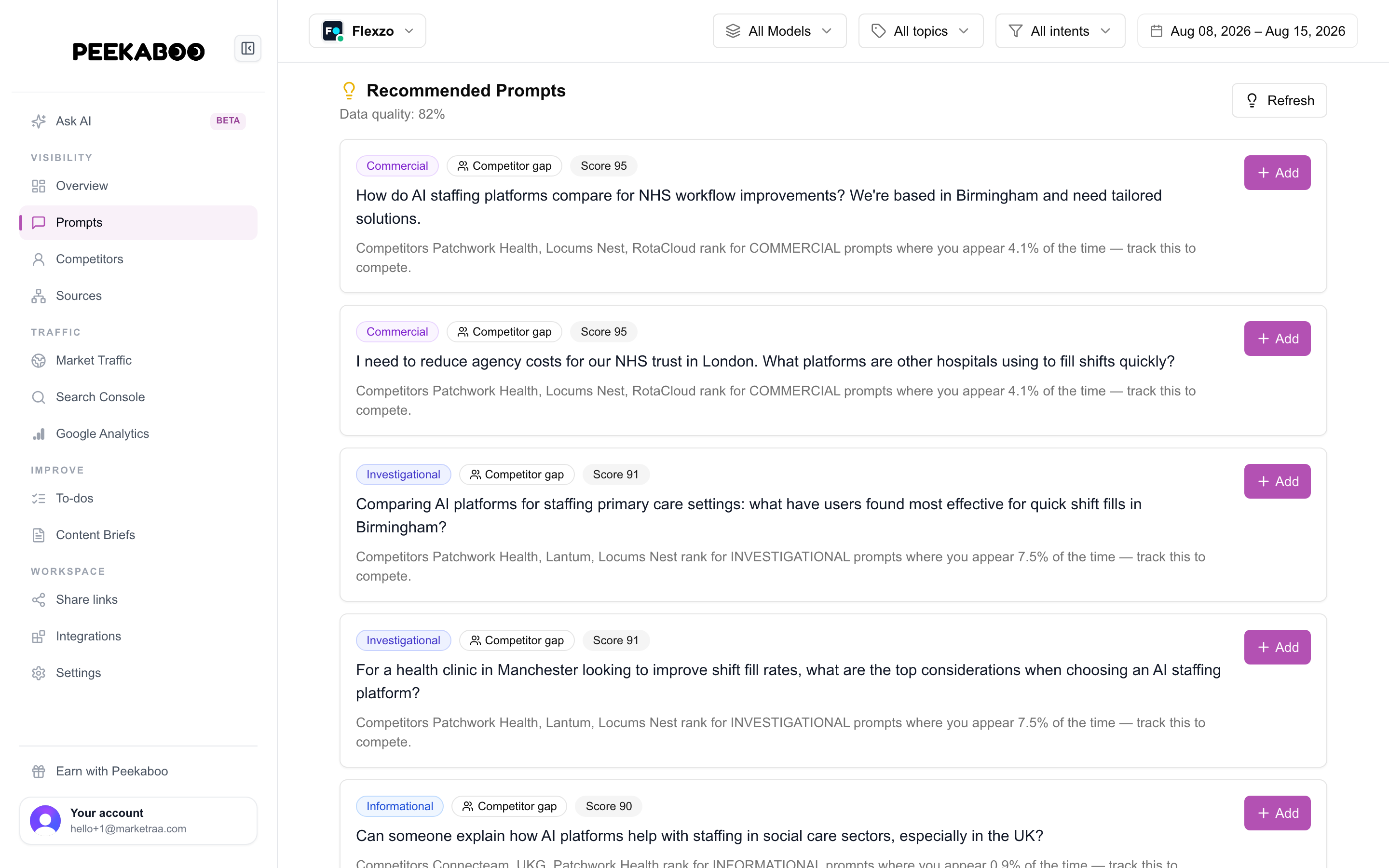Click the Prompts chat bubble icon
The image size is (1389, 868).
coord(39,223)
